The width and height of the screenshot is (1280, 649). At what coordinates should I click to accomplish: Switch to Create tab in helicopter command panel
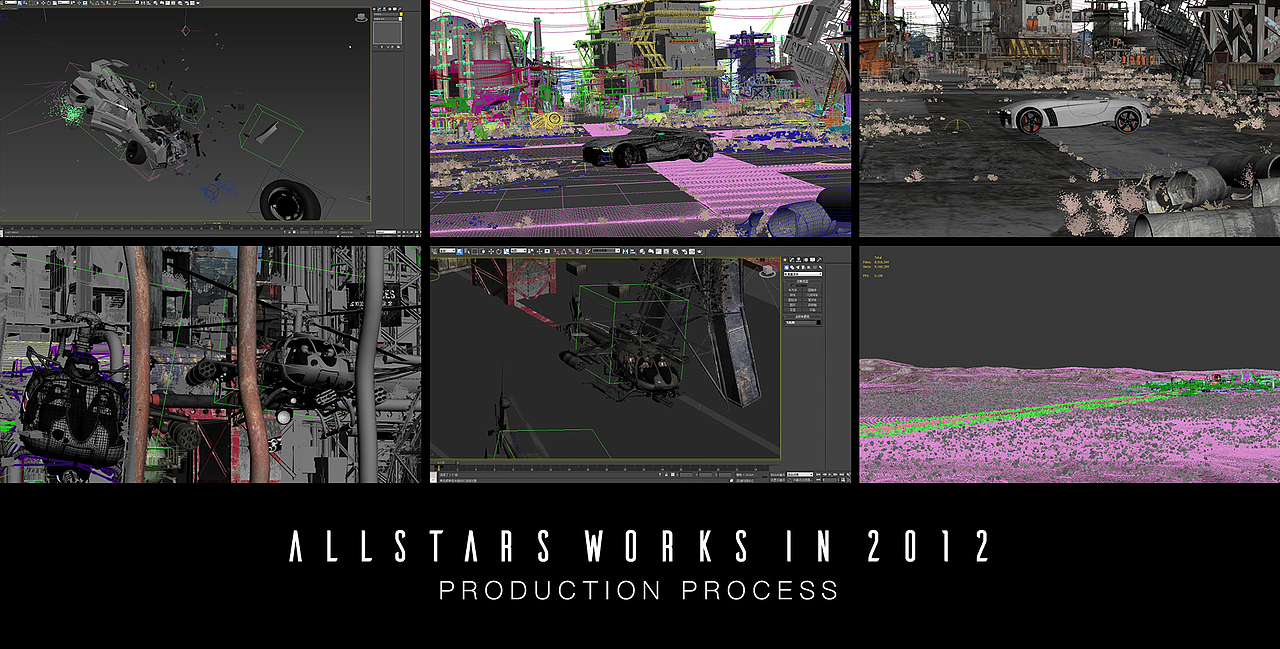pos(785,260)
